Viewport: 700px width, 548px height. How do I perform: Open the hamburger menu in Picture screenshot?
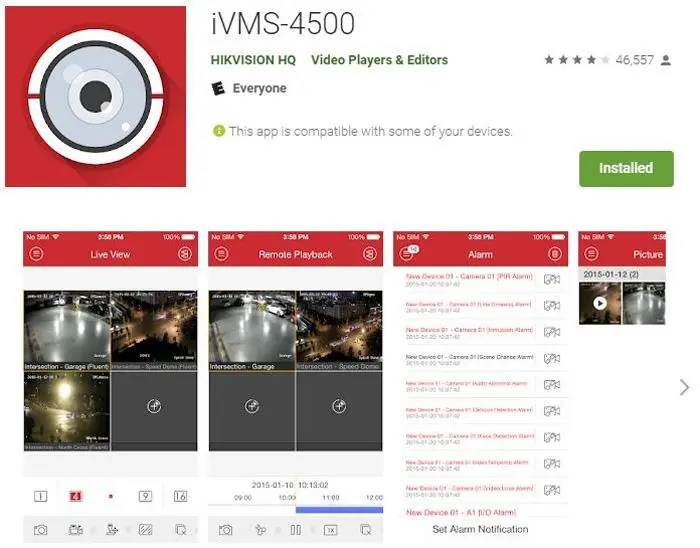[592, 254]
